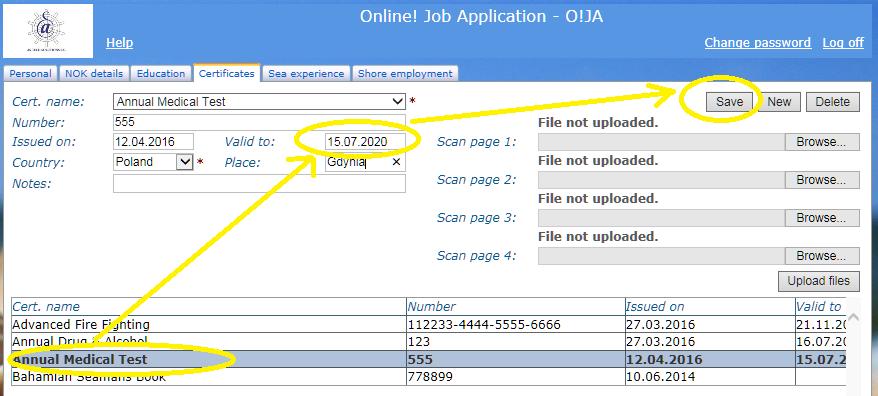Click Advanced Fire Fighting issued date 27.03.2016
The height and width of the screenshot is (396, 878).
[x=710, y=324]
